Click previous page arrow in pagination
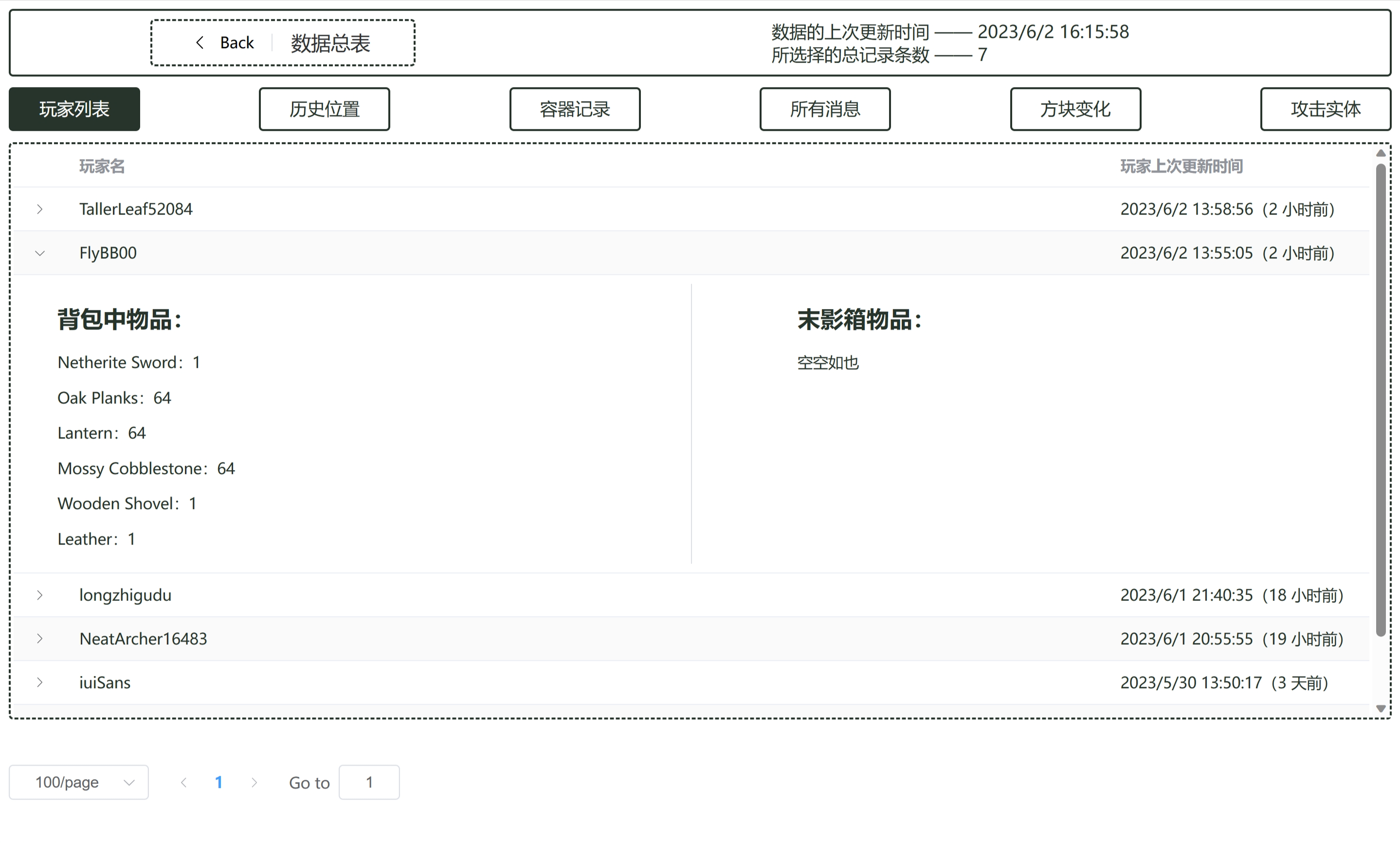This screenshot has height=843, width=1400. (x=183, y=782)
